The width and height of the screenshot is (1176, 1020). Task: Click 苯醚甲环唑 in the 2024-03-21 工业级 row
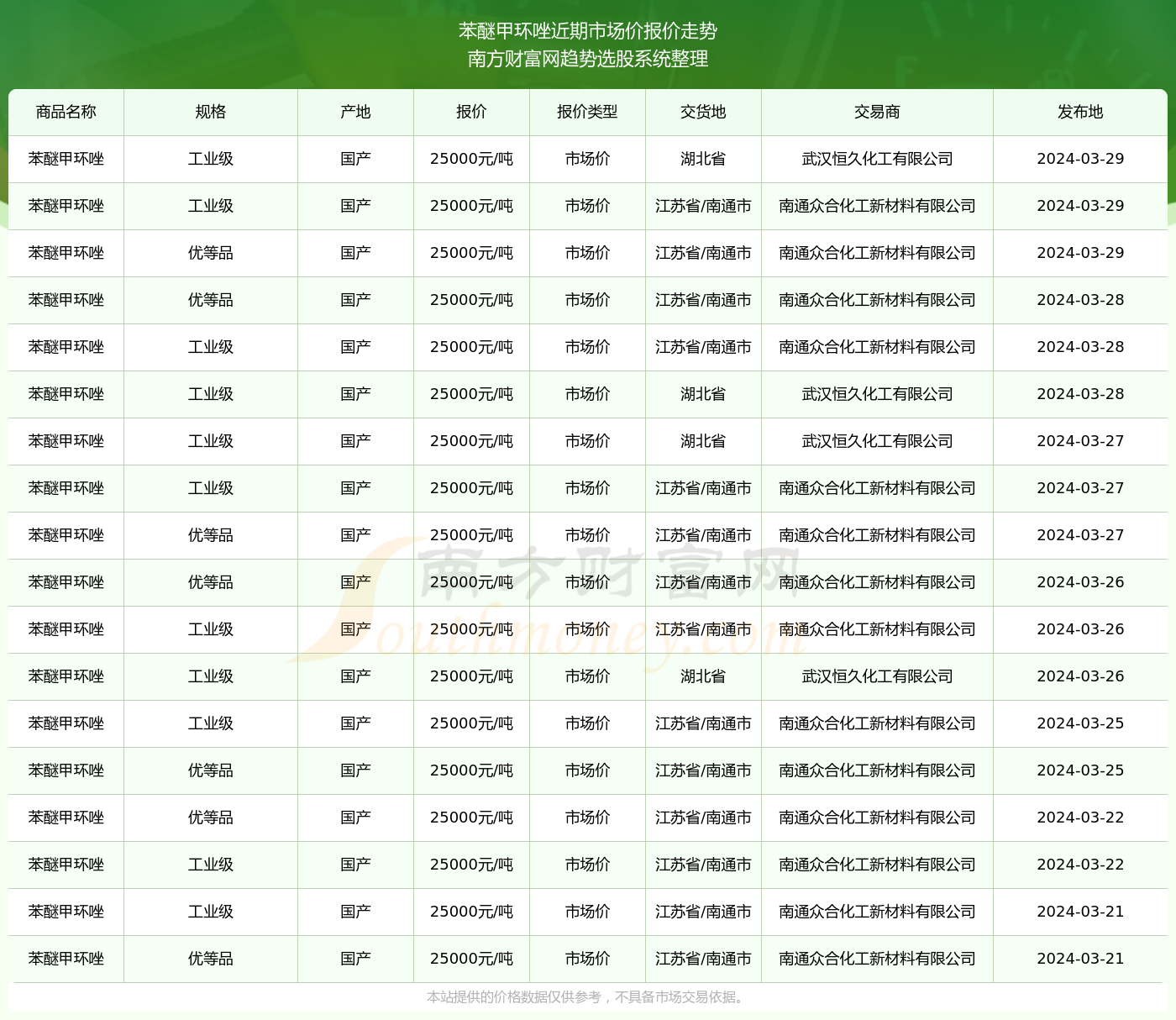(x=66, y=912)
